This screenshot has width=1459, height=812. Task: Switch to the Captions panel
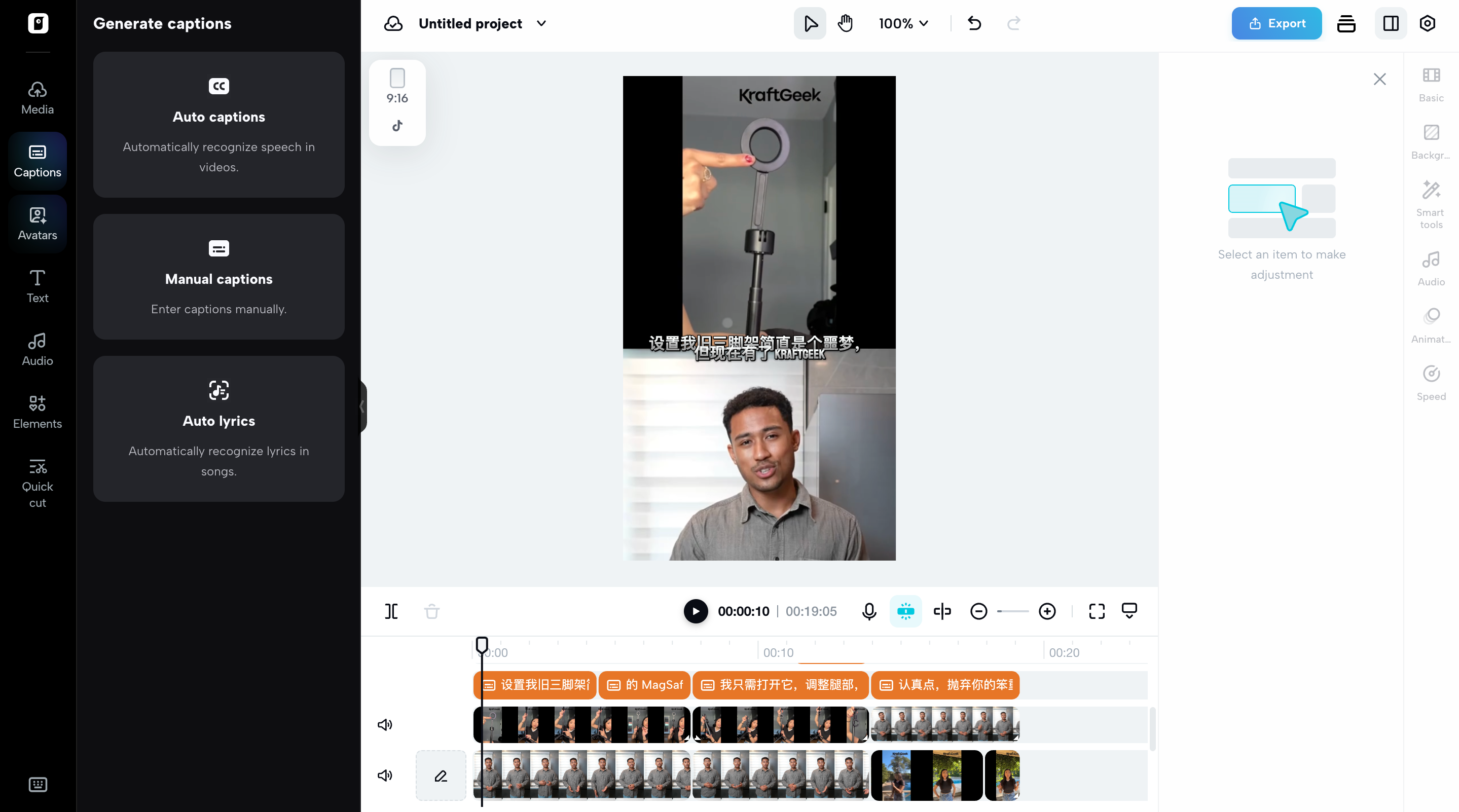point(37,160)
